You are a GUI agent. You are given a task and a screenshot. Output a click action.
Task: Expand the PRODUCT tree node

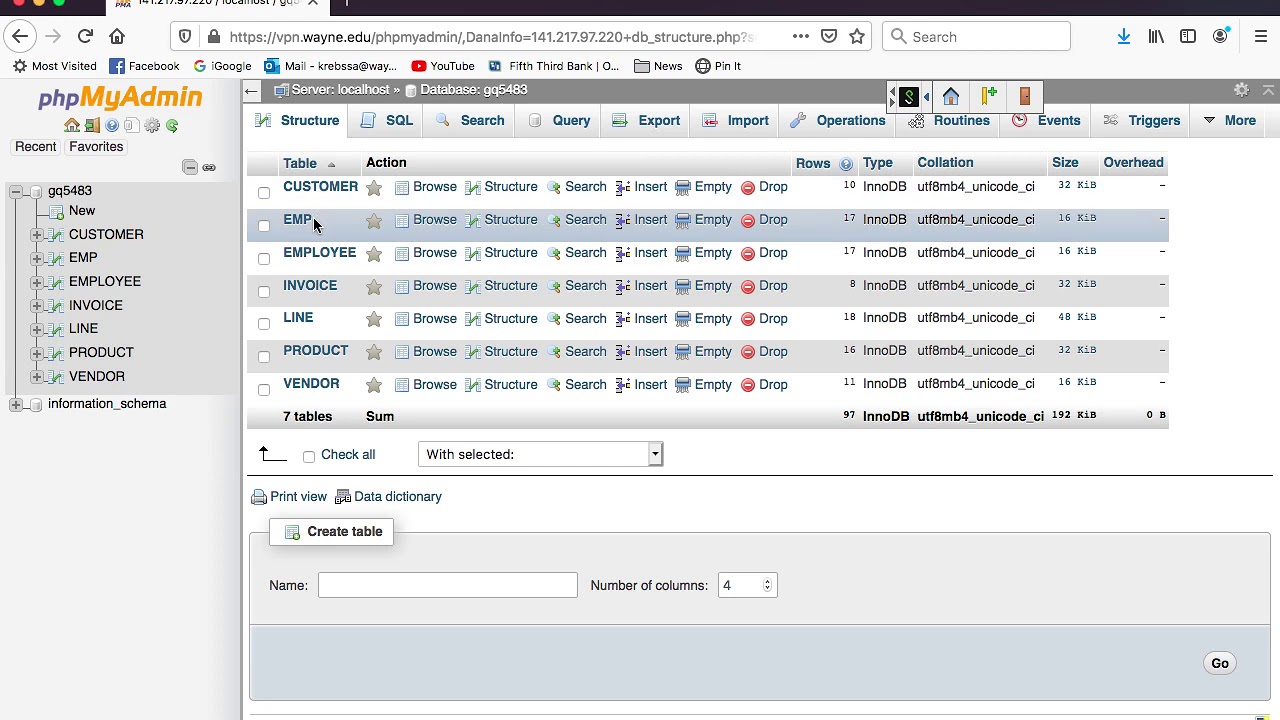37,353
